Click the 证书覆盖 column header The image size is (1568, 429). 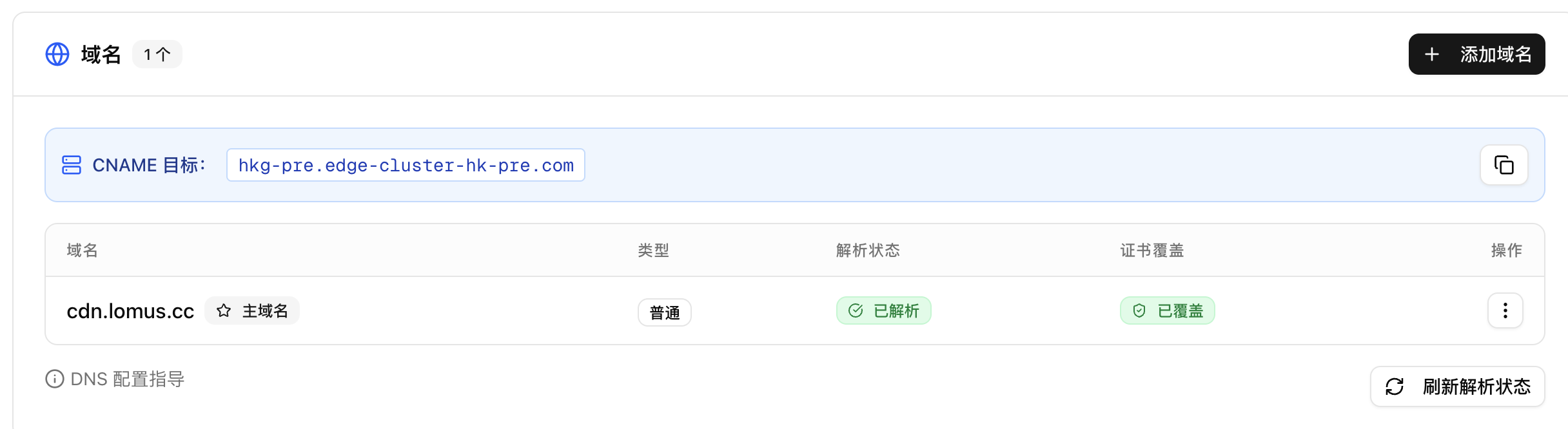[1152, 250]
